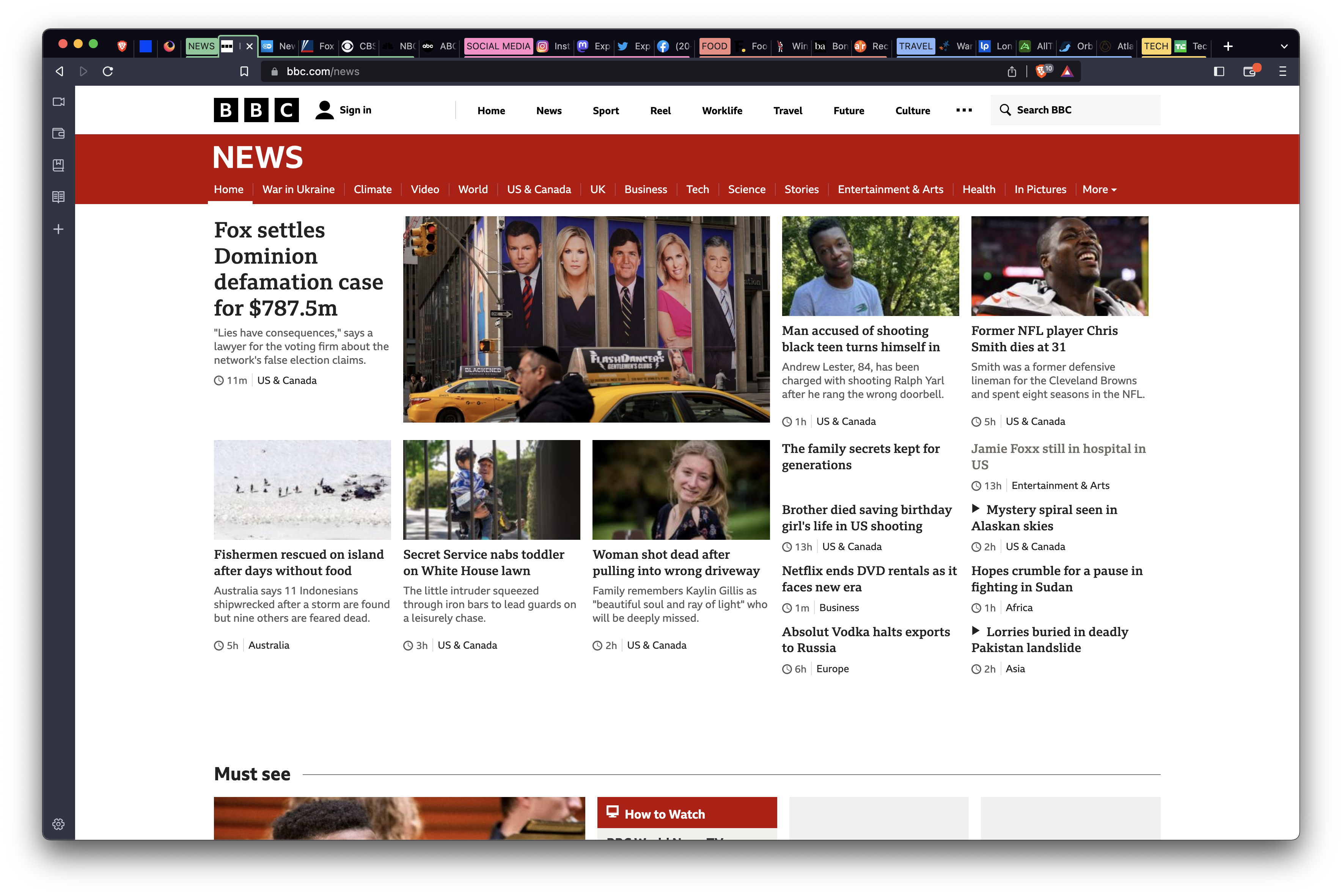Viewport: 1342px width, 896px height.
Task: Select the pinned blue square tab
Action: coord(146,46)
